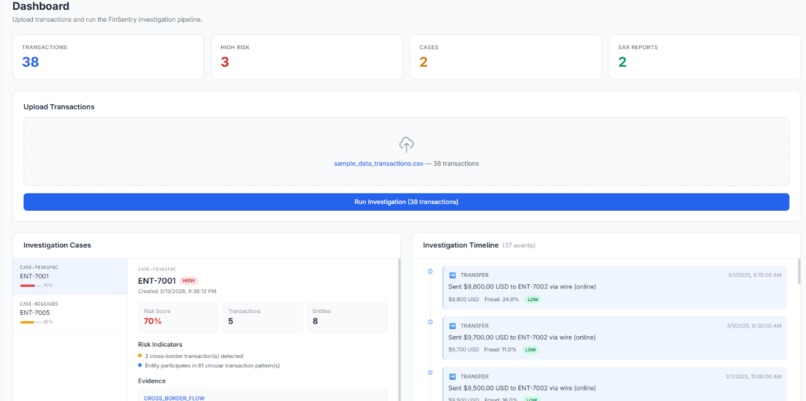Run Investigation on 38 transactions
Viewport: 806px width, 401px height.
[406, 202]
